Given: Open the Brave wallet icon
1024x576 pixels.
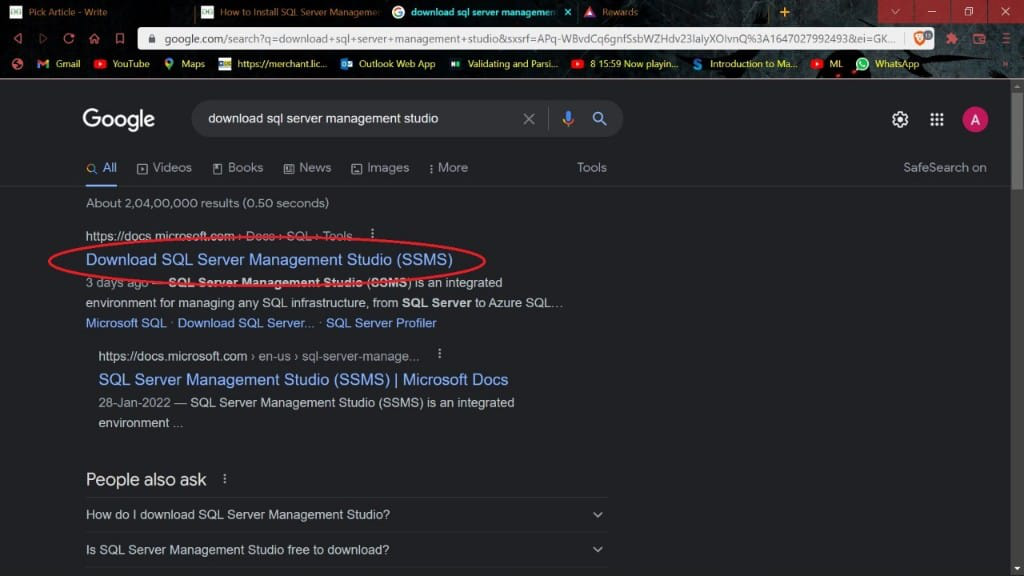Looking at the screenshot, I should click(x=979, y=39).
